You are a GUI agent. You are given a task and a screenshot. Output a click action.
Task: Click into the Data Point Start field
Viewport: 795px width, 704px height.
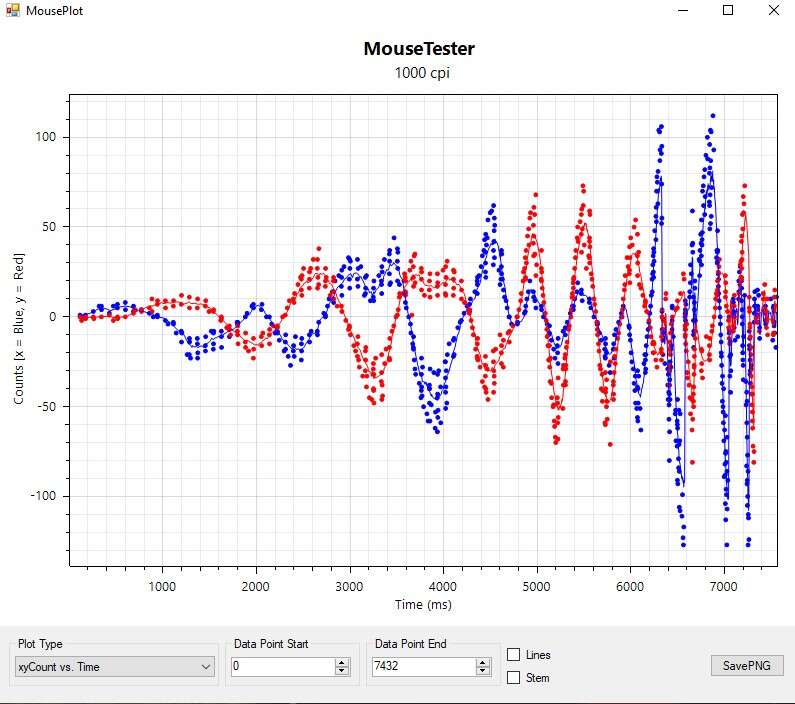pos(282,666)
